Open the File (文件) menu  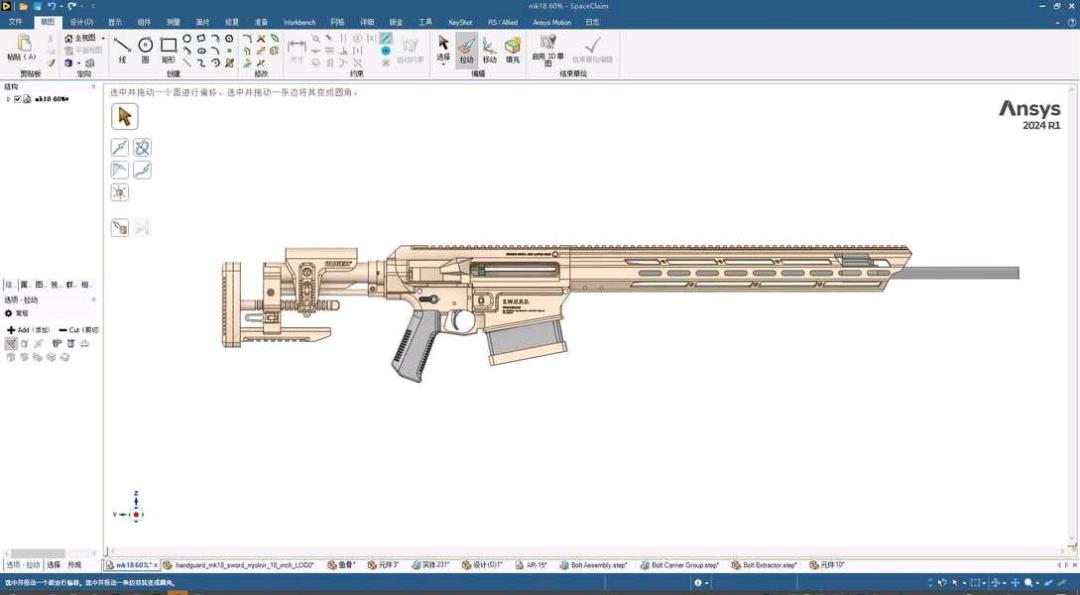click(x=15, y=21)
